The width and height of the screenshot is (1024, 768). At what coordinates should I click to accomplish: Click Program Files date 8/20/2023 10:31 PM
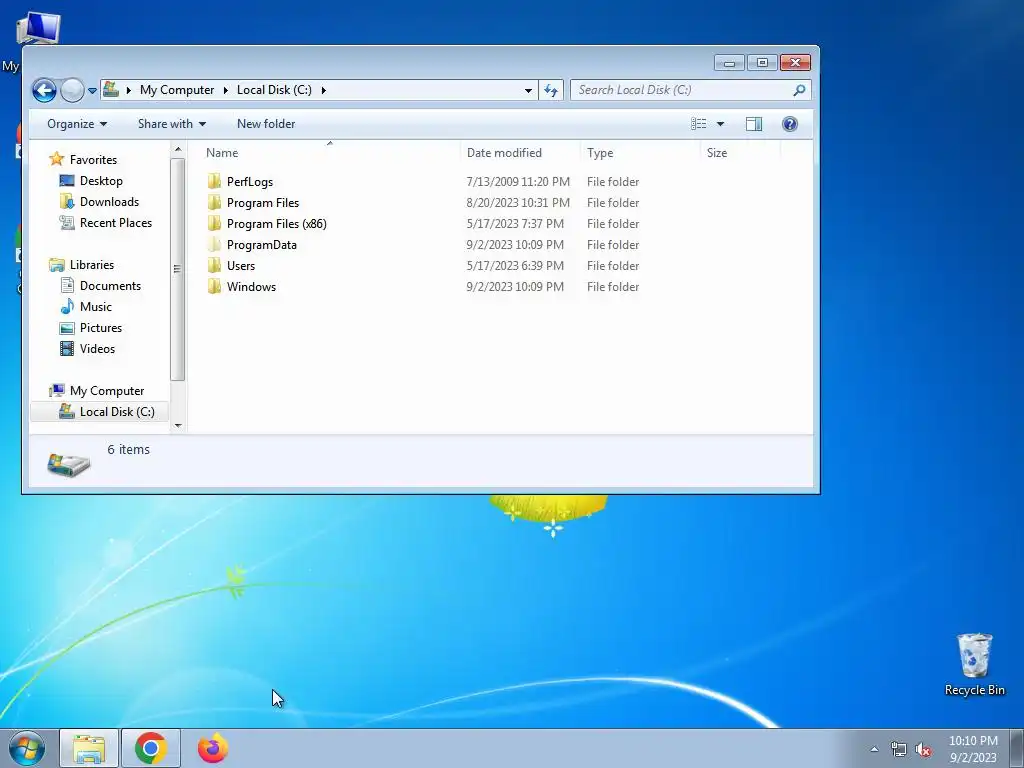point(518,202)
